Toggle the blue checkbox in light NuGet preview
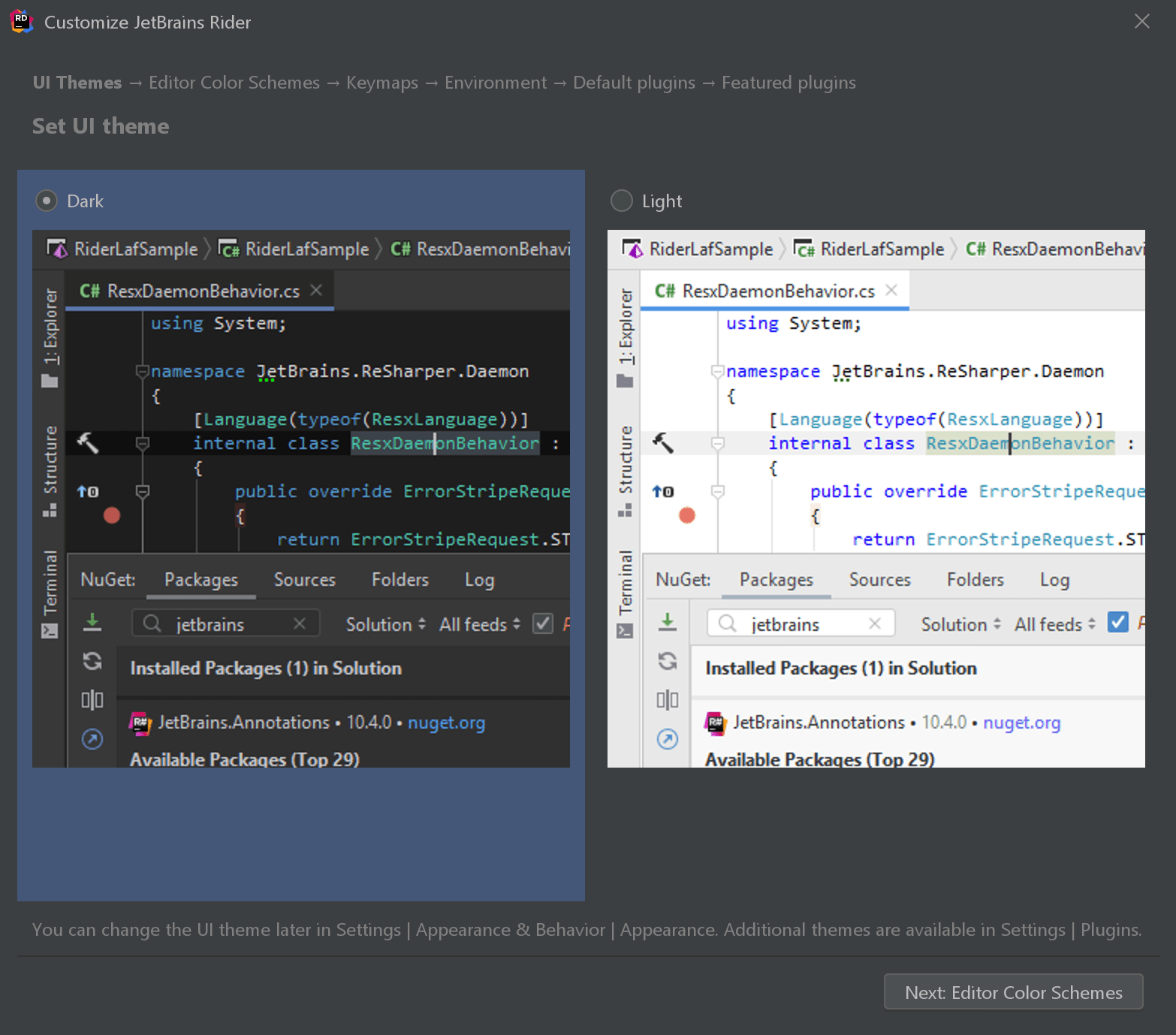The image size is (1176, 1035). [1117, 623]
